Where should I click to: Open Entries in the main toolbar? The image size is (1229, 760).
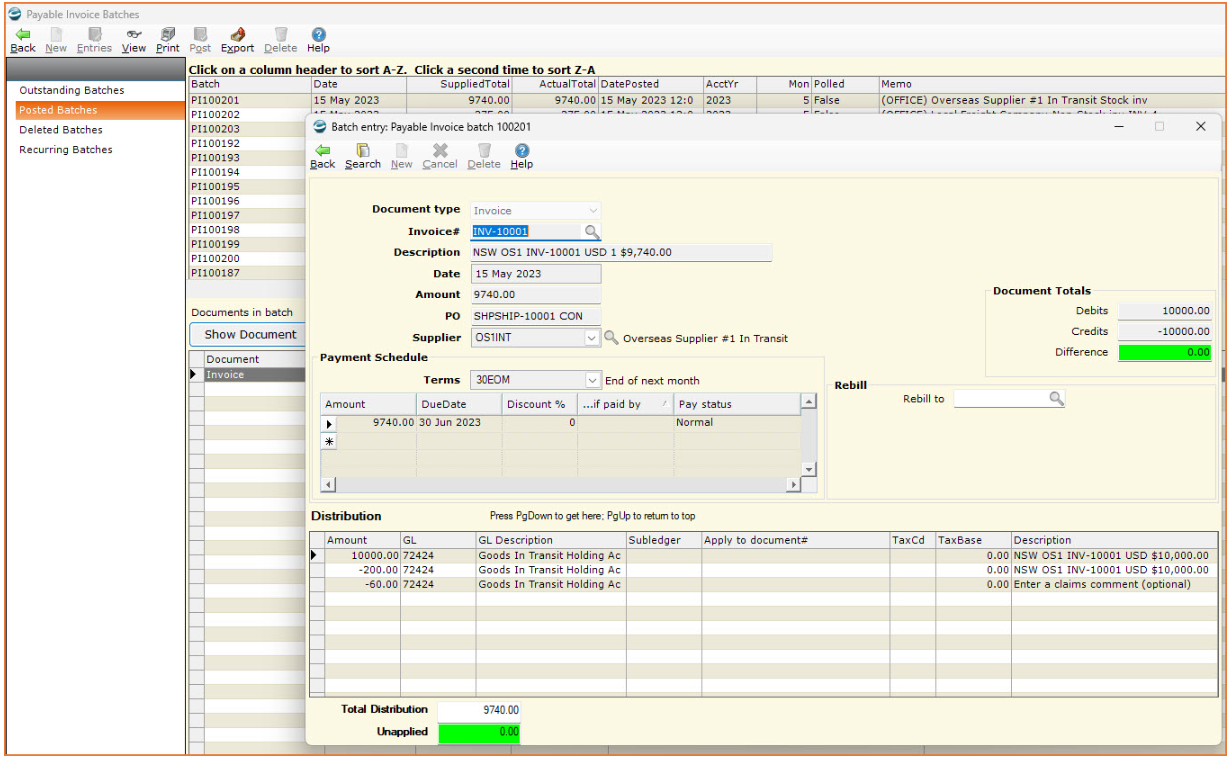tap(94, 40)
